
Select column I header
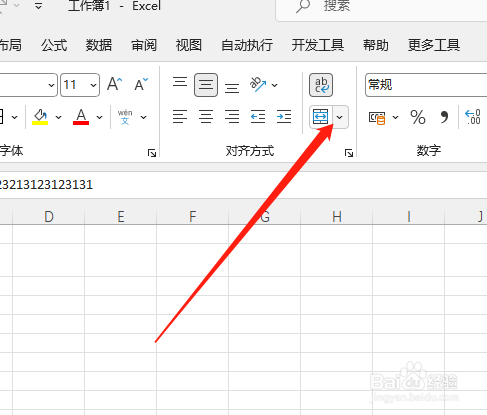tap(409, 217)
